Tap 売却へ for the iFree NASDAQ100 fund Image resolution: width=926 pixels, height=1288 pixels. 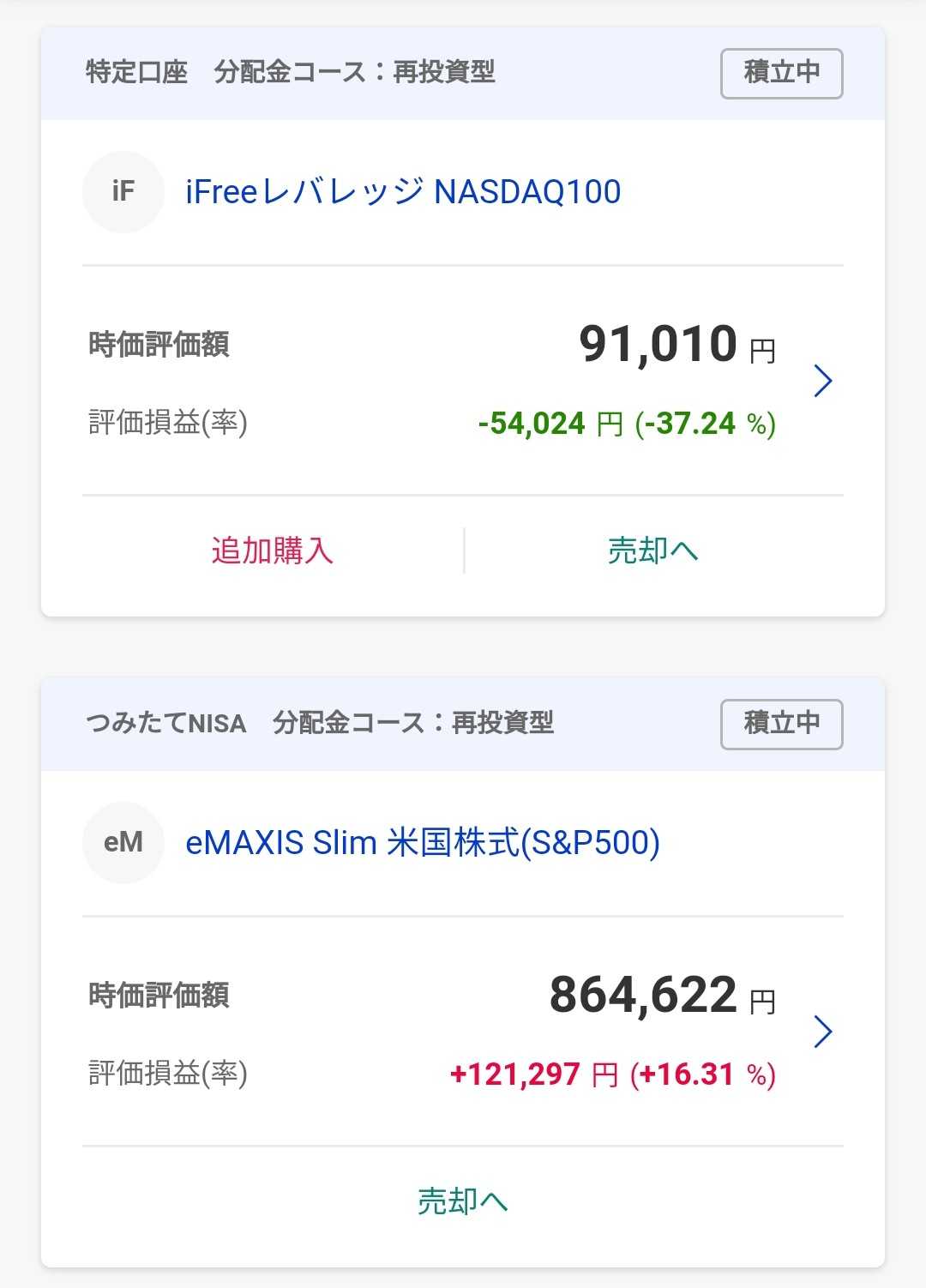(x=653, y=551)
